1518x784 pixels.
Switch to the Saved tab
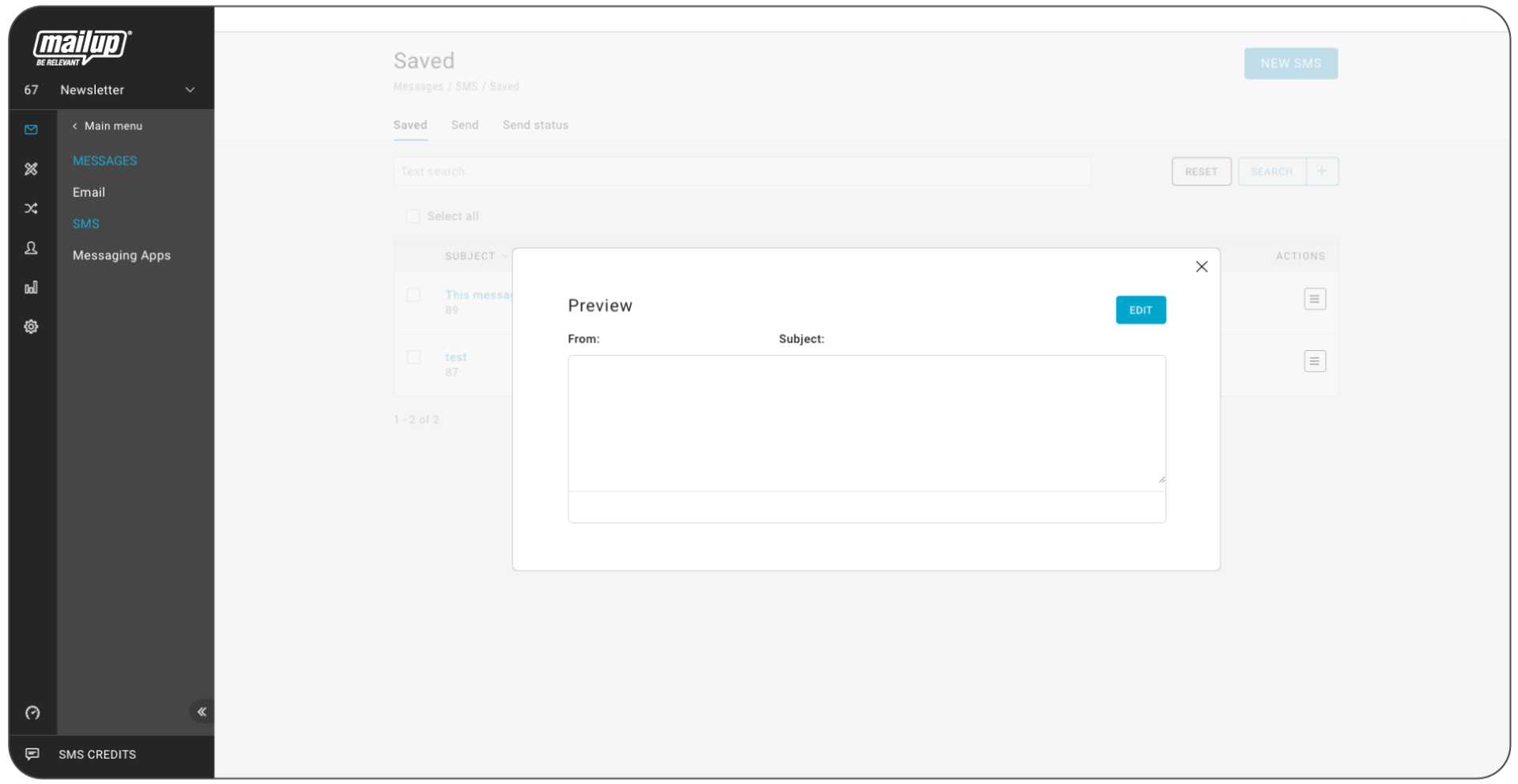click(x=410, y=125)
